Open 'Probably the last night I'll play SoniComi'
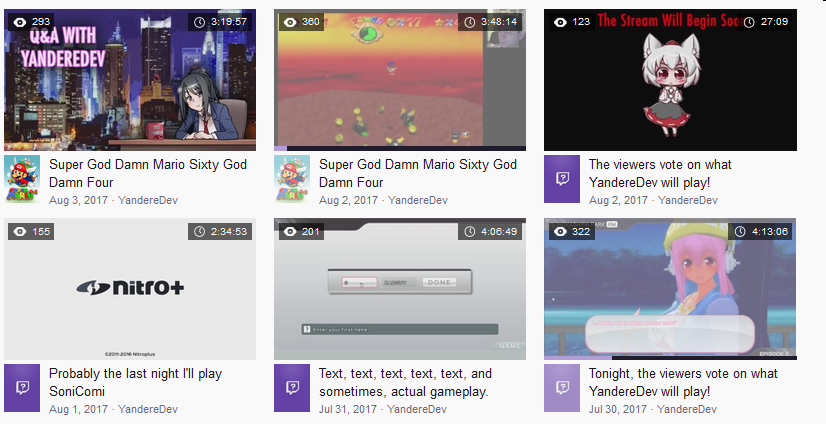 pos(135,382)
